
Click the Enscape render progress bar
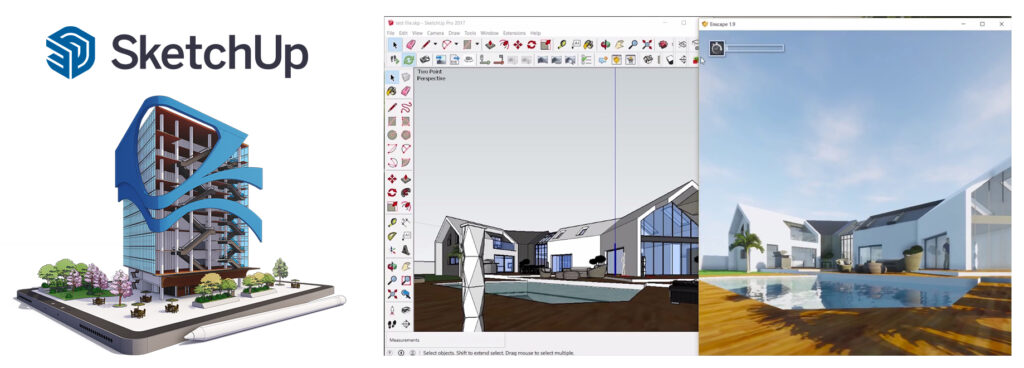(x=755, y=48)
